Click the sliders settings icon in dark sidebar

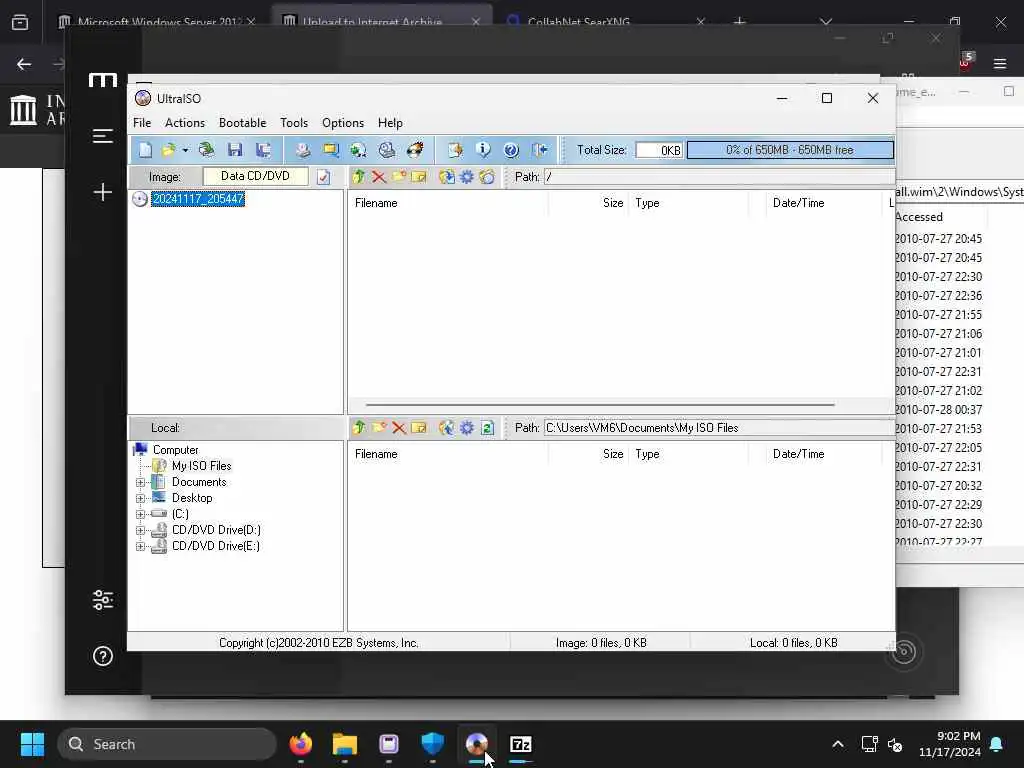[x=103, y=600]
